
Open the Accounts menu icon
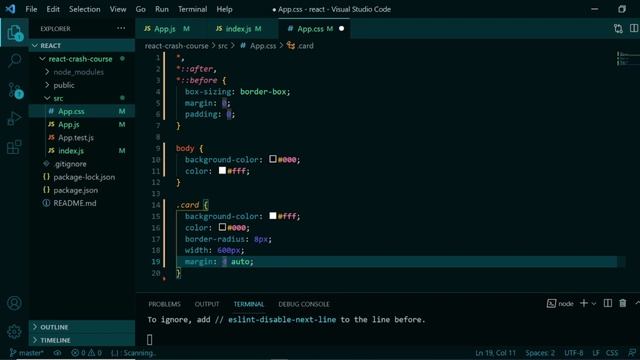click(14, 303)
